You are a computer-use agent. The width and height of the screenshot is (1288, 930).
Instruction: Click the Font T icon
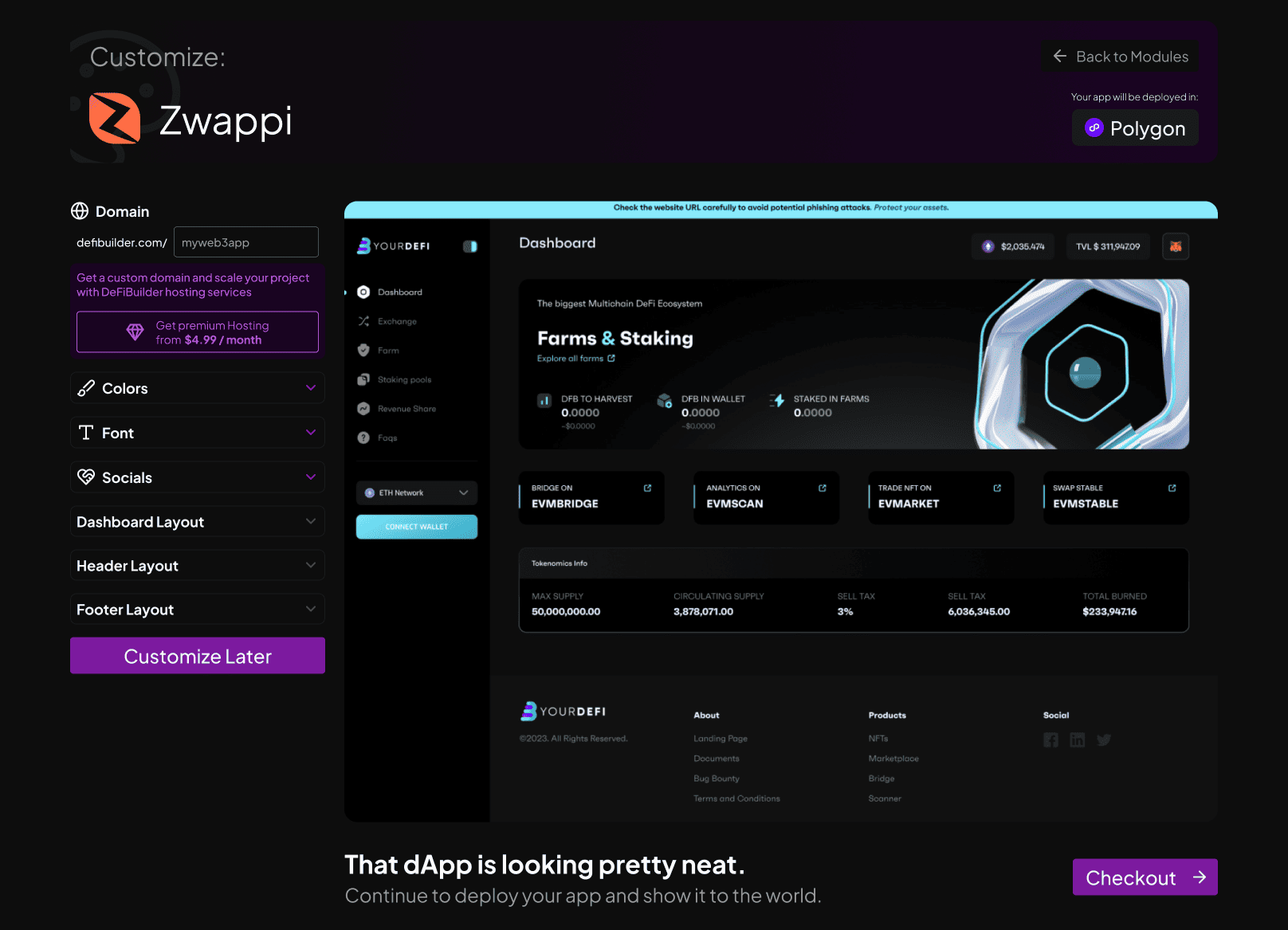coord(86,433)
